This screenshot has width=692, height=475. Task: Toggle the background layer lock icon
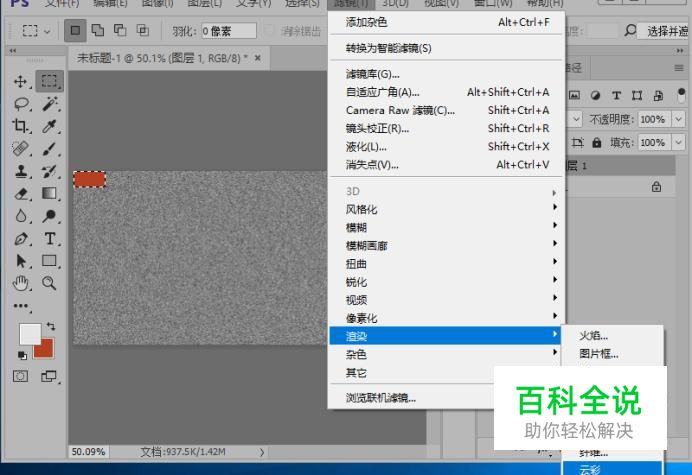coord(656,187)
